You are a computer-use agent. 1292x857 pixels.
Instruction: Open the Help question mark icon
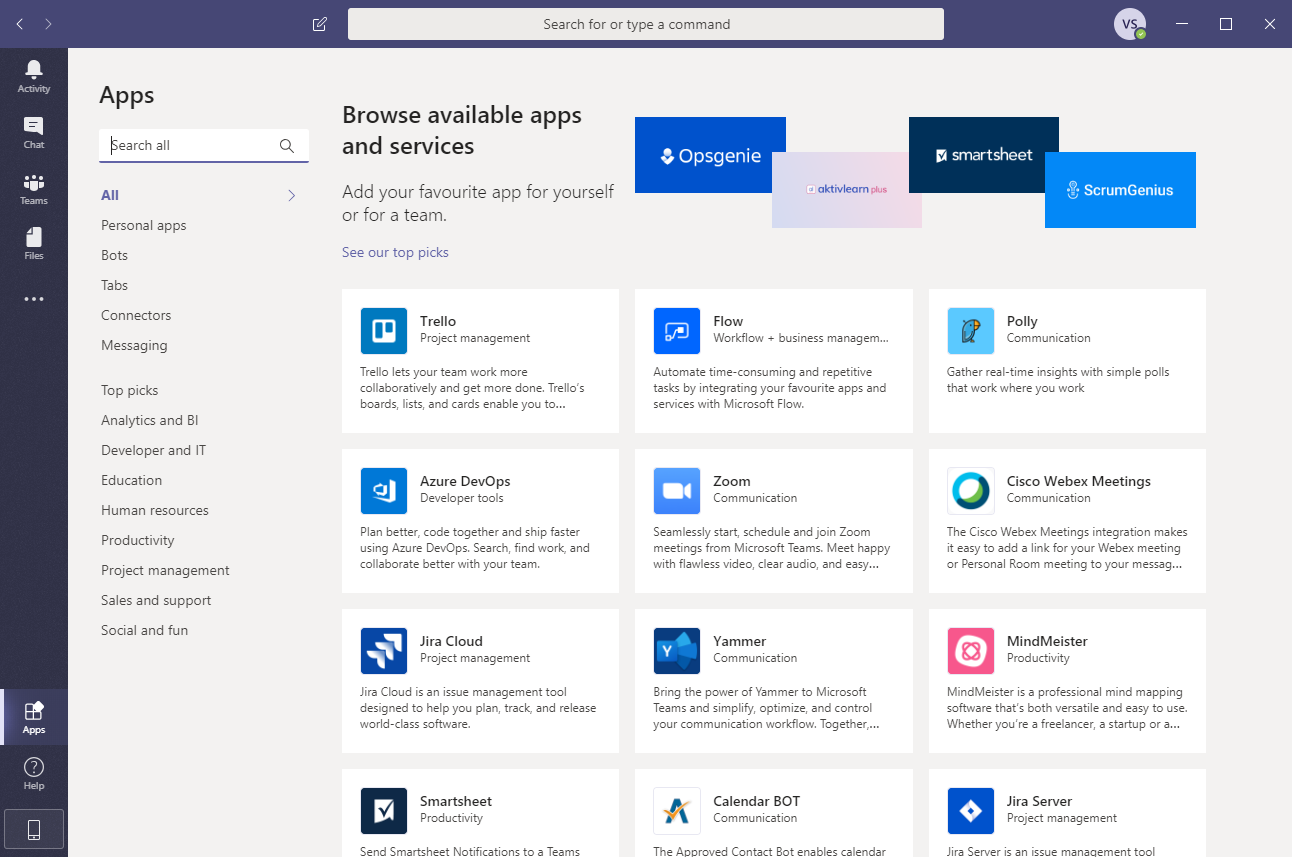(x=34, y=767)
